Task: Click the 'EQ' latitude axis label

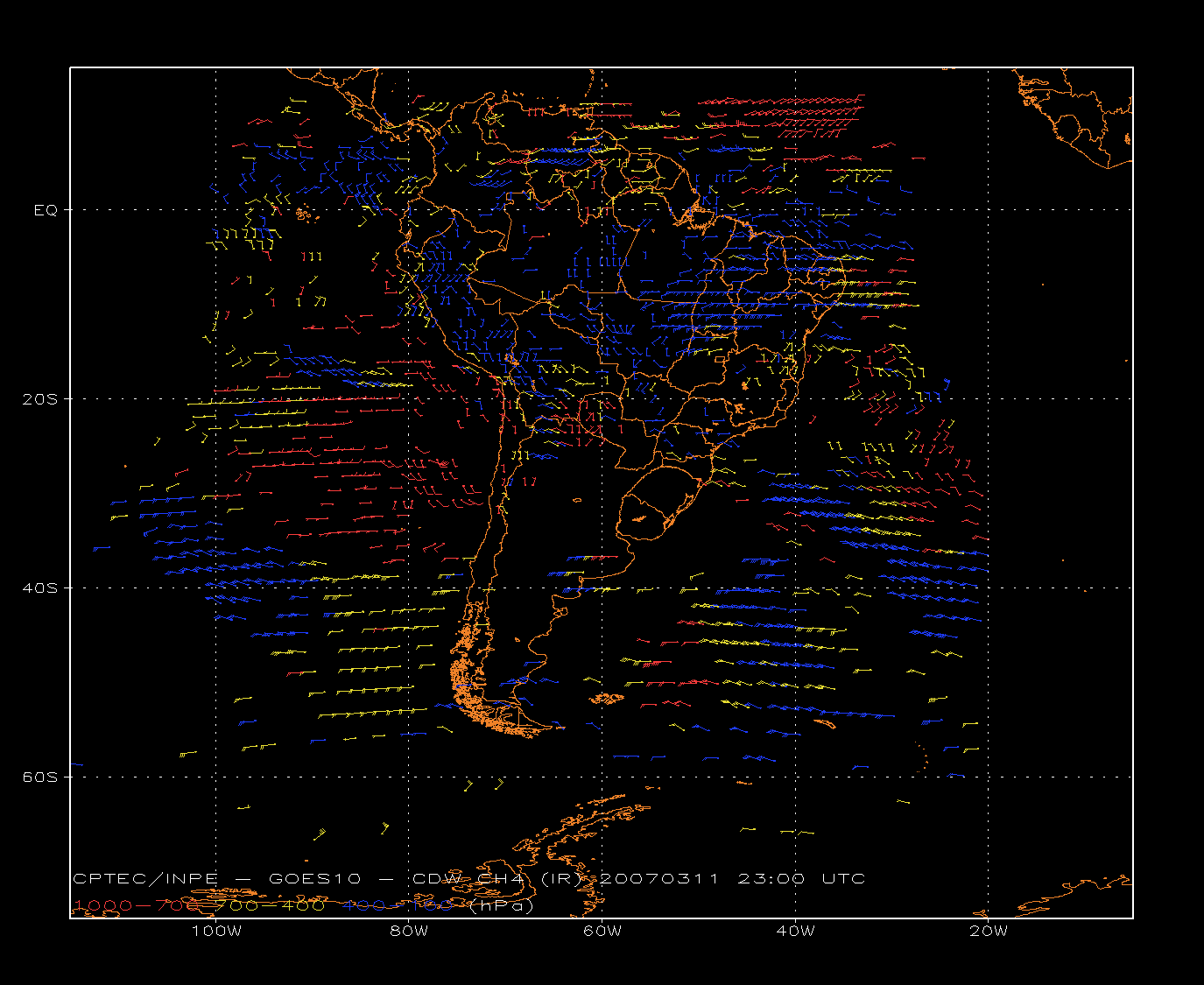Action: point(46,210)
